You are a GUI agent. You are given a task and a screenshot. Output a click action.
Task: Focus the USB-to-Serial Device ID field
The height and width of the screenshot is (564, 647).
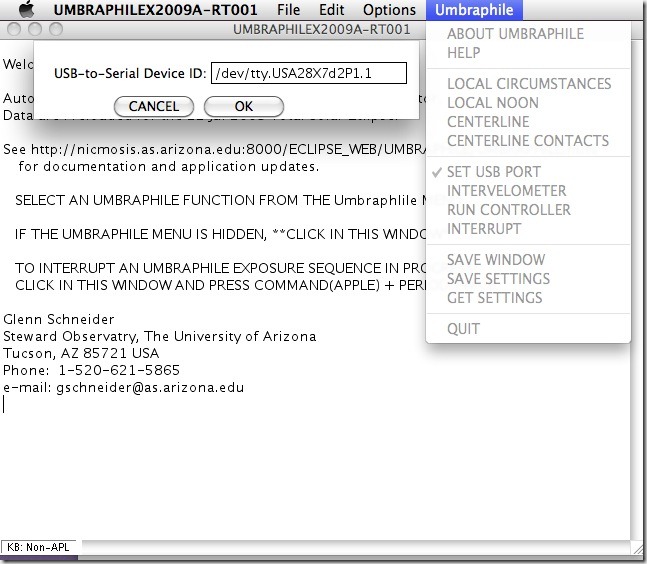(309, 73)
